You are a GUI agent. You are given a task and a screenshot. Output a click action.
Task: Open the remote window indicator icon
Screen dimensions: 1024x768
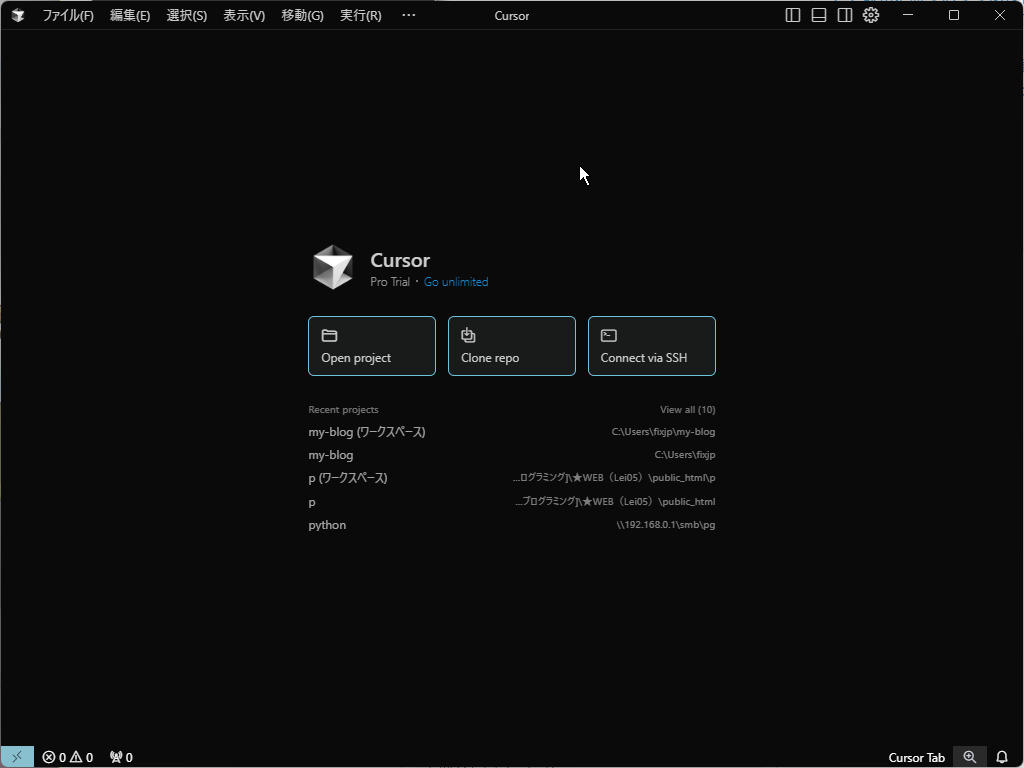click(x=17, y=757)
